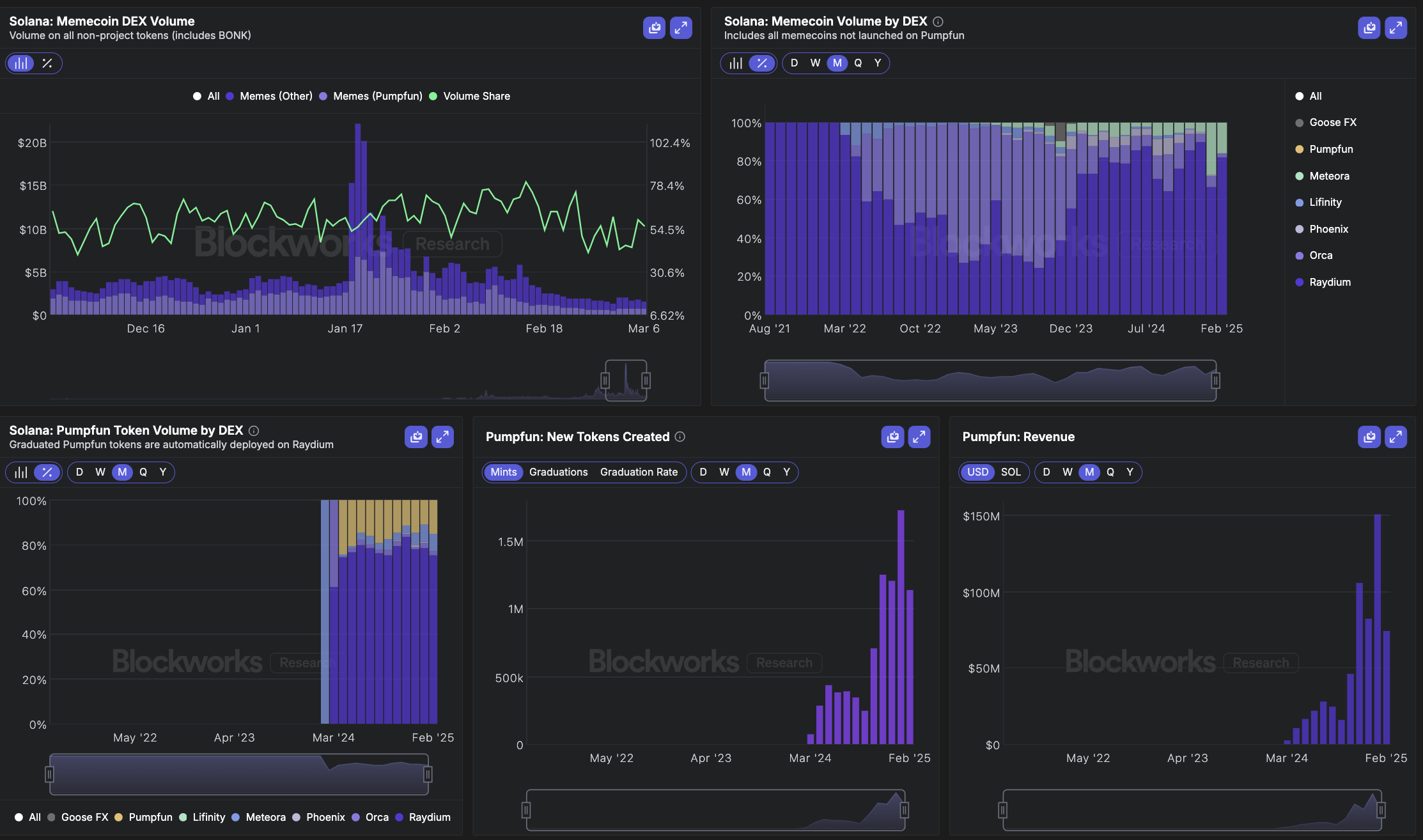Image resolution: width=1423 pixels, height=840 pixels.
Task: Toggle Orca in Memecoin Volume by DEX legend
Action: pyautogui.click(x=1314, y=256)
